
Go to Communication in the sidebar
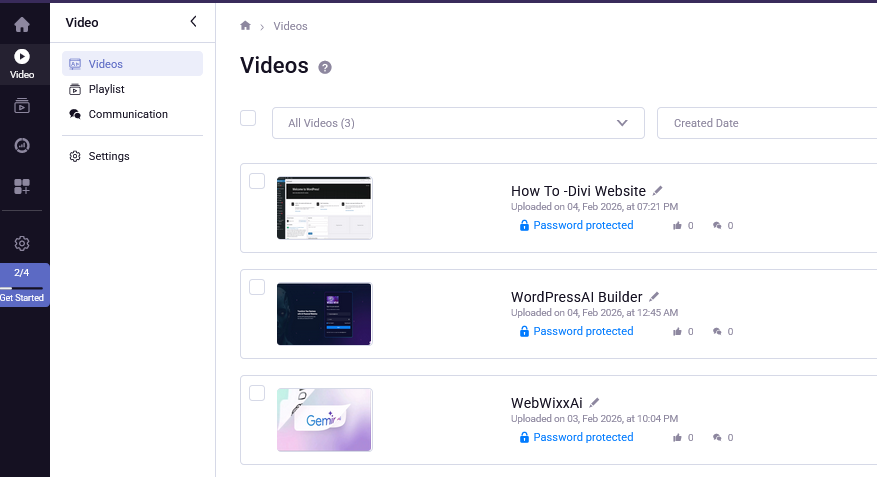tap(127, 114)
